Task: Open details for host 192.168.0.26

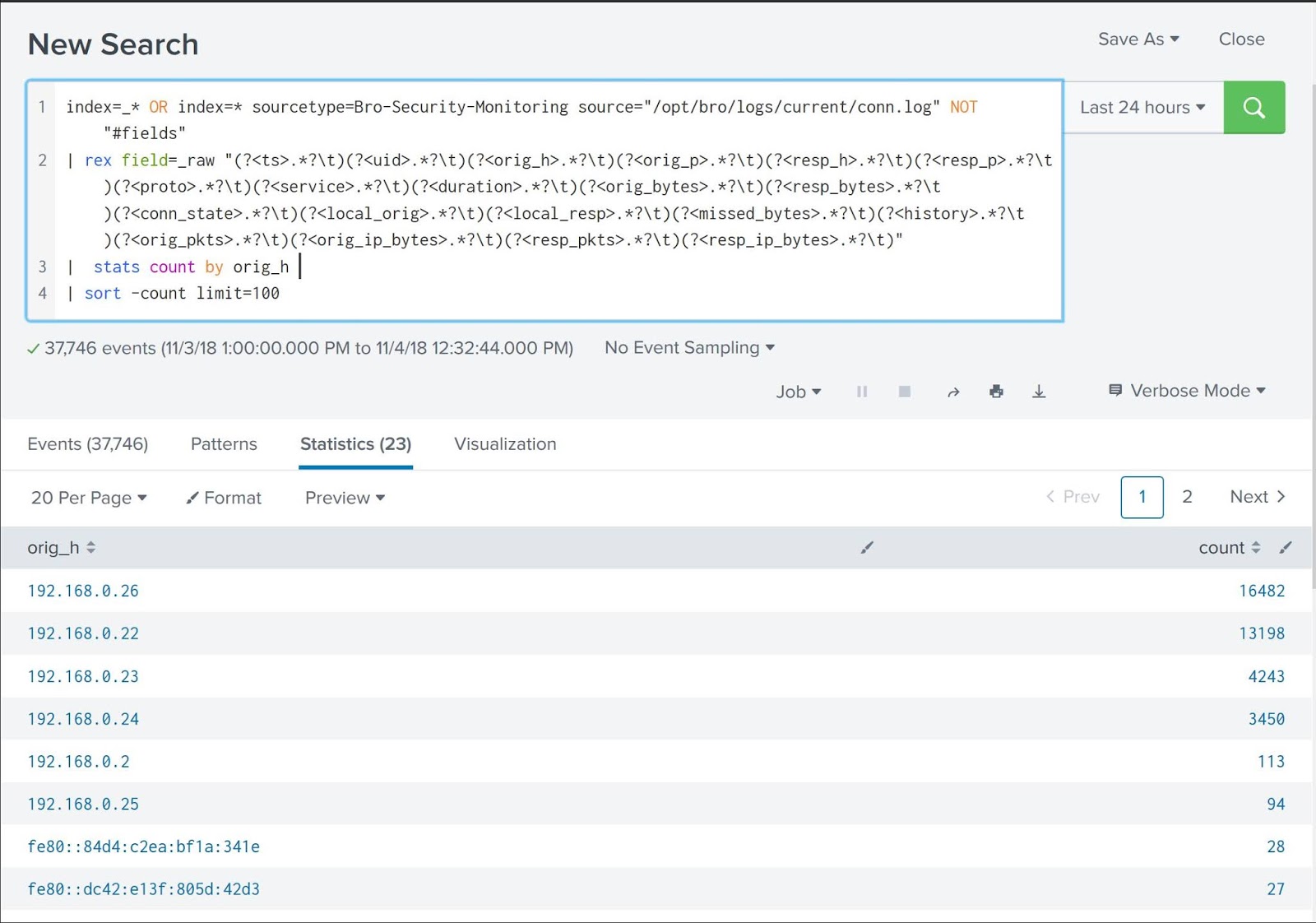Action: 83,591
